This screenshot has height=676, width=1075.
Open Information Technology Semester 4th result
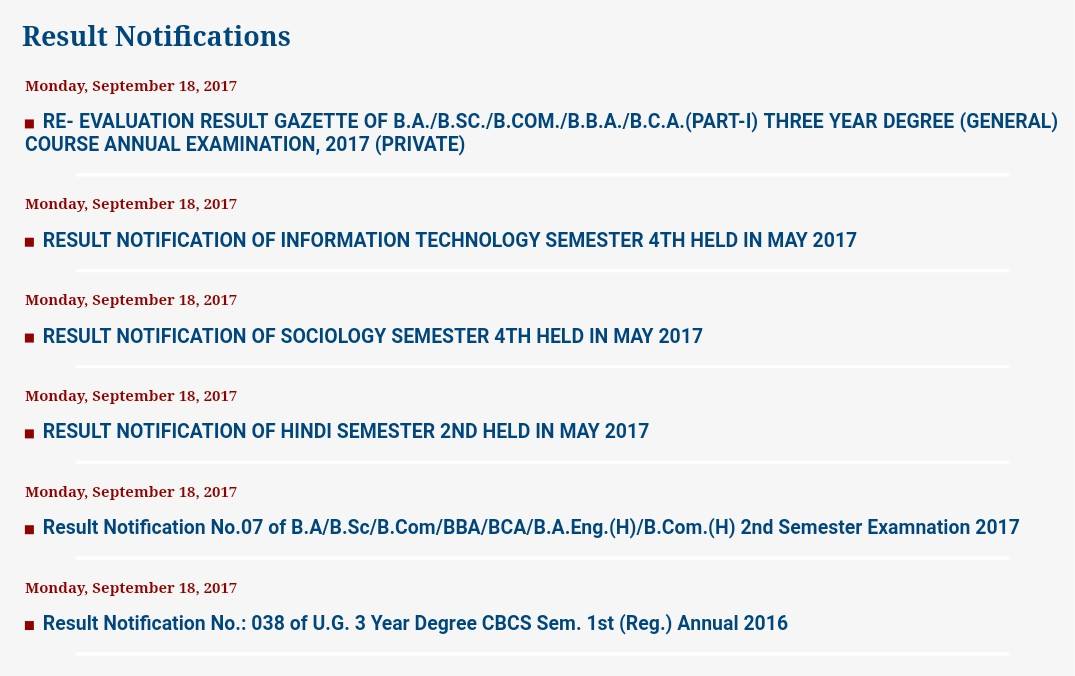(x=450, y=240)
